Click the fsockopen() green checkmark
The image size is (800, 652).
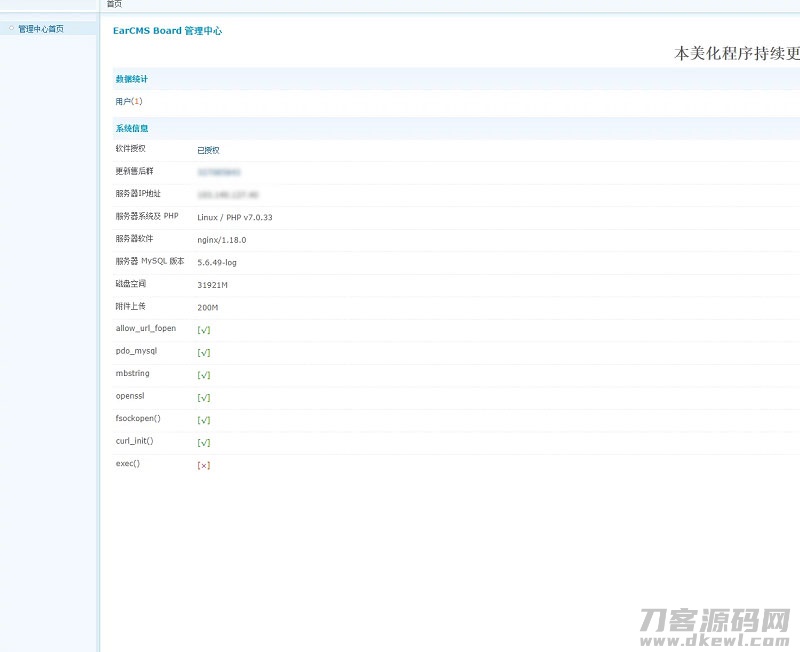click(x=204, y=420)
